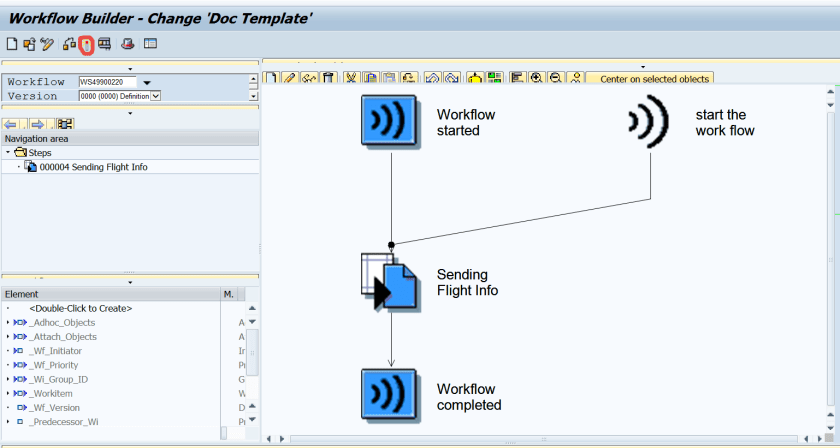
Task: Click the undo arrow icon
Action: (x=432, y=78)
